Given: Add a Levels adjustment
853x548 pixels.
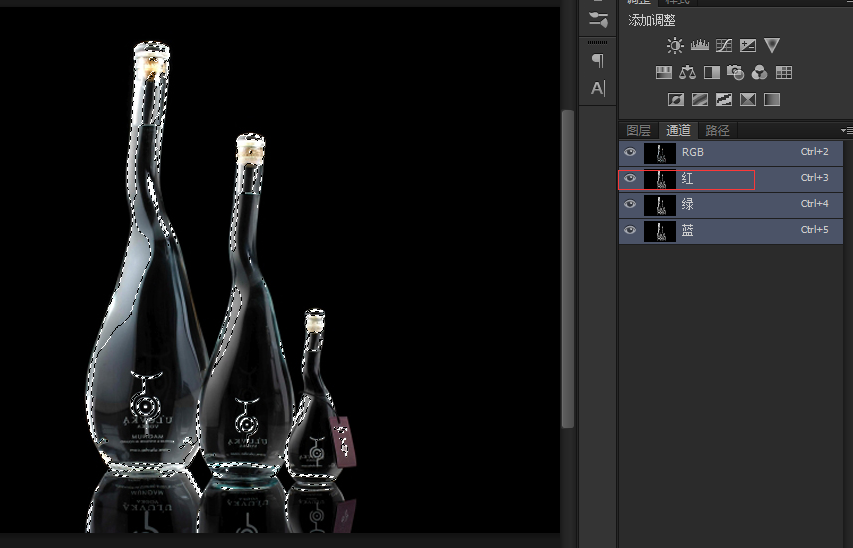Looking at the screenshot, I should 700,45.
